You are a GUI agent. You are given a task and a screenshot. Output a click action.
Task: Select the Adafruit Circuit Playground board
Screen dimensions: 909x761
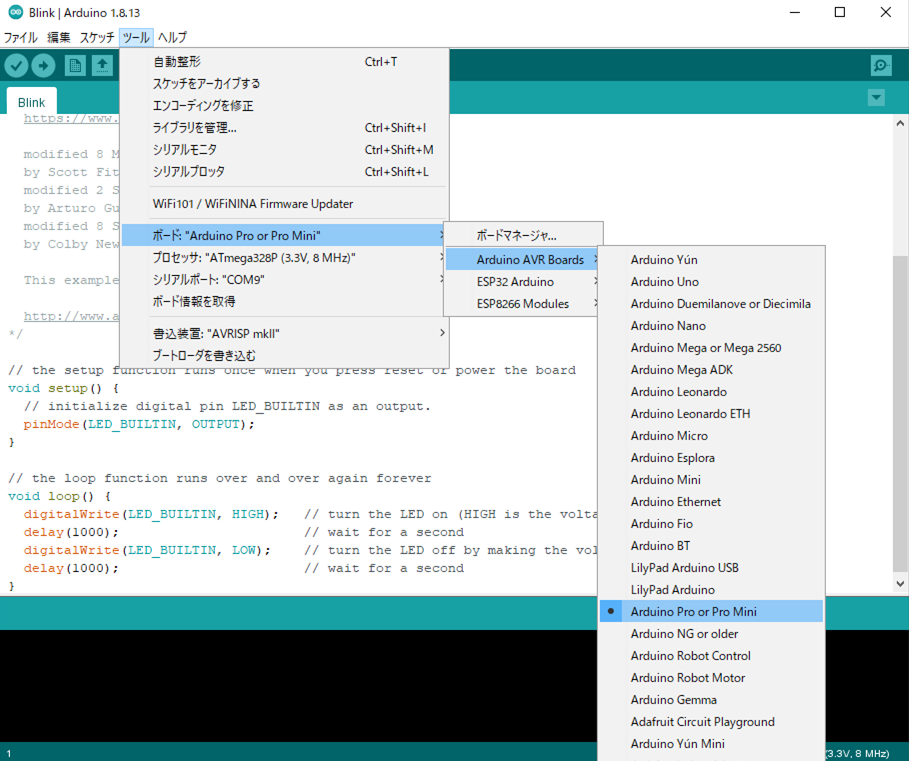point(711,722)
